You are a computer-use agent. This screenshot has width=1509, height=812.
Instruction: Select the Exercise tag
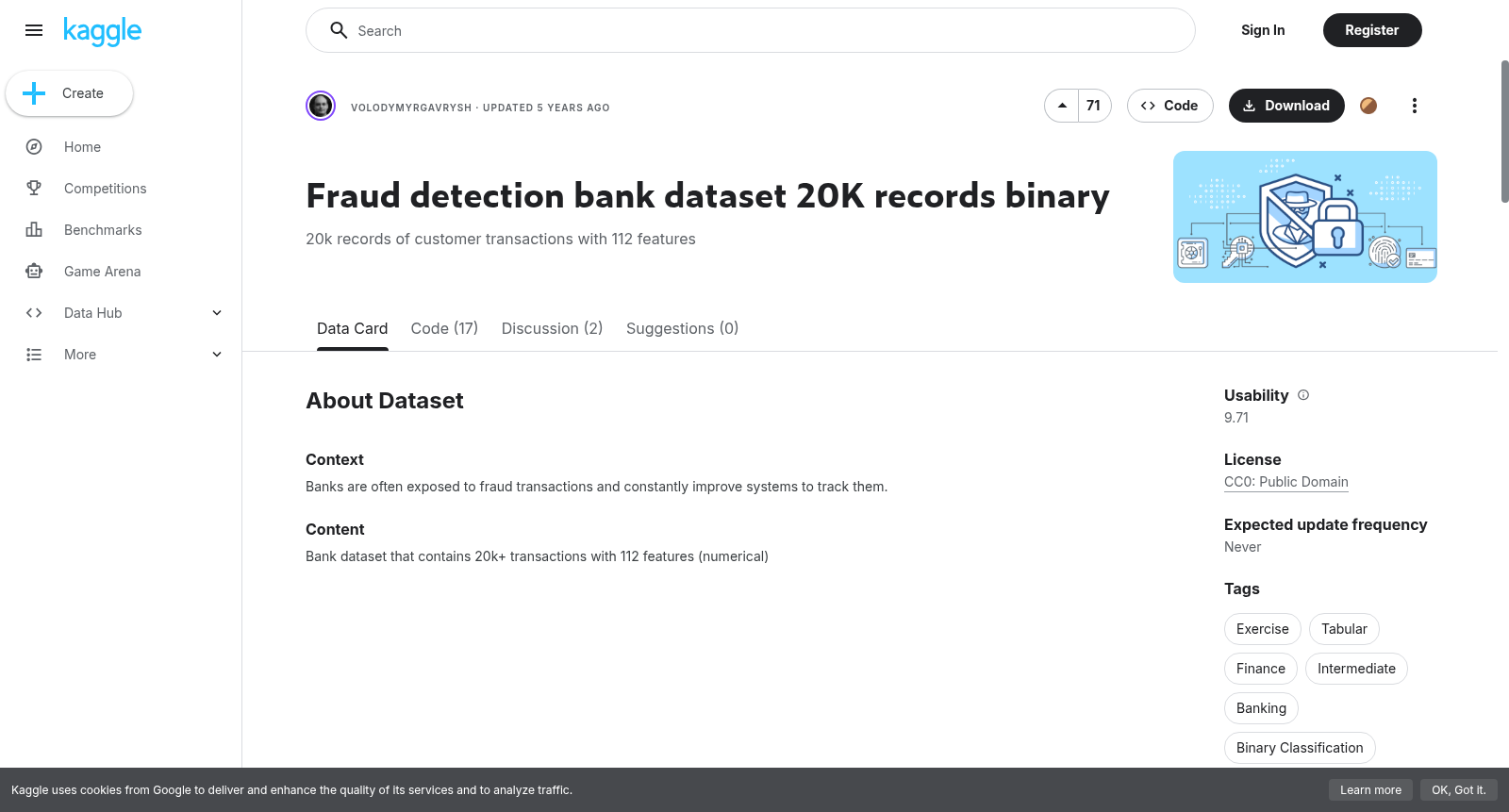pyautogui.click(x=1263, y=629)
